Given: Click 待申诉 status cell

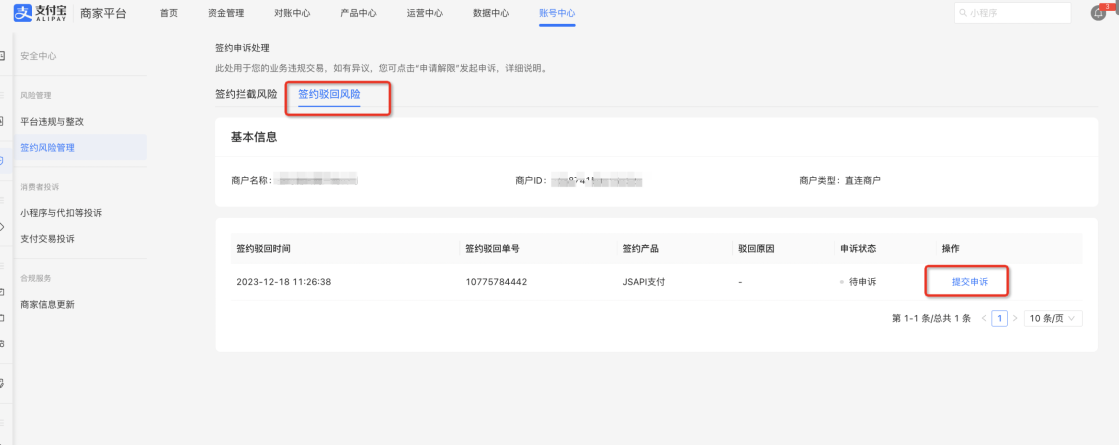Looking at the screenshot, I should click(858, 282).
